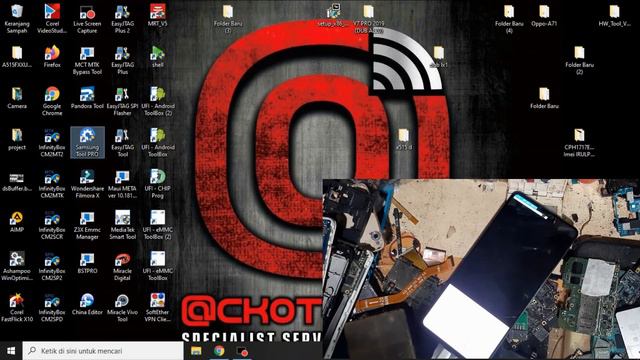The height and width of the screenshot is (360, 640).
Task: Open the Folder Baru (2) folder
Action: point(580,60)
